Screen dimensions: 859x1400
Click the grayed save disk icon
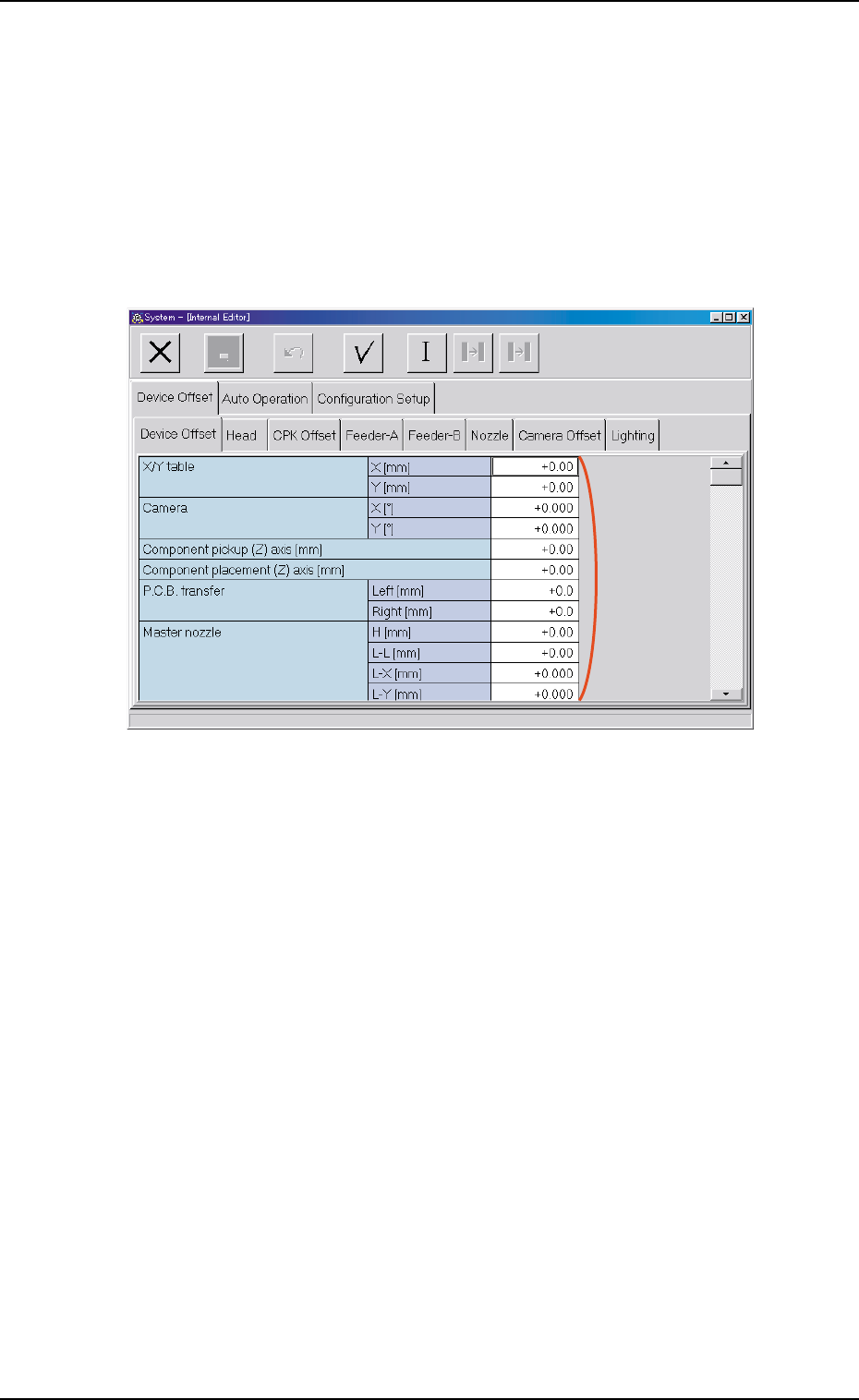[224, 353]
